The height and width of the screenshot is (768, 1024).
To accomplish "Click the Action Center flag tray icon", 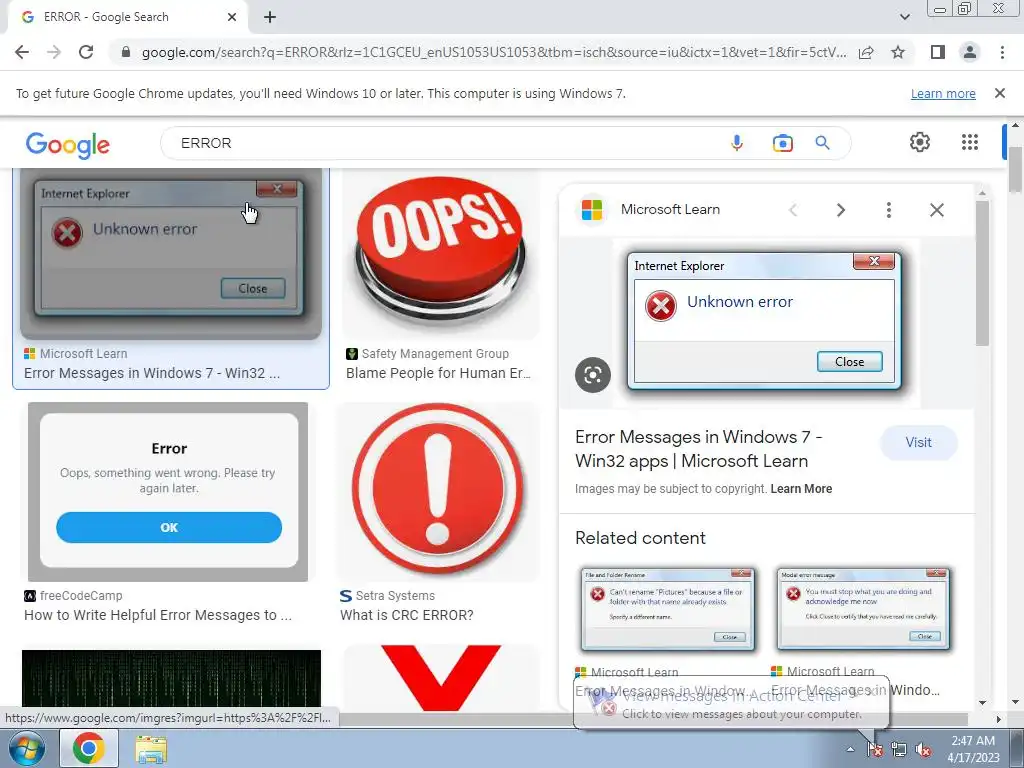I will [x=874, y=749].
